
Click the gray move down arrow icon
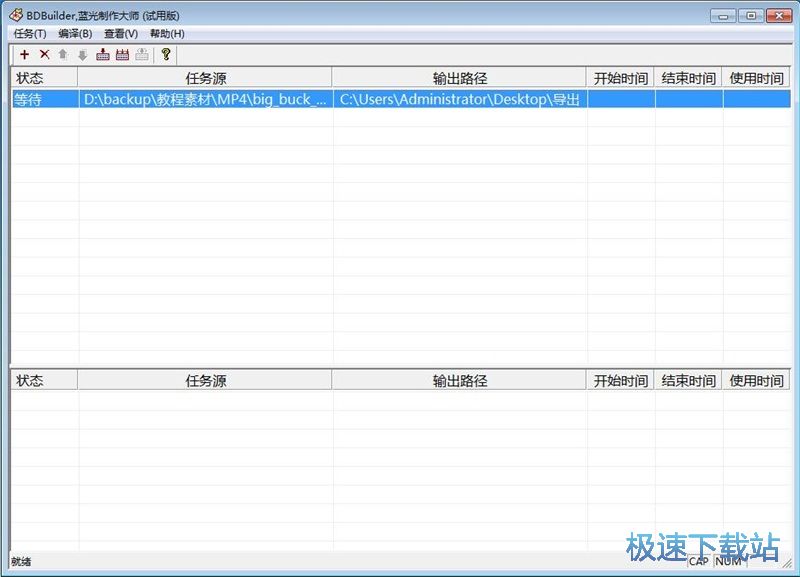pos(83,55)
